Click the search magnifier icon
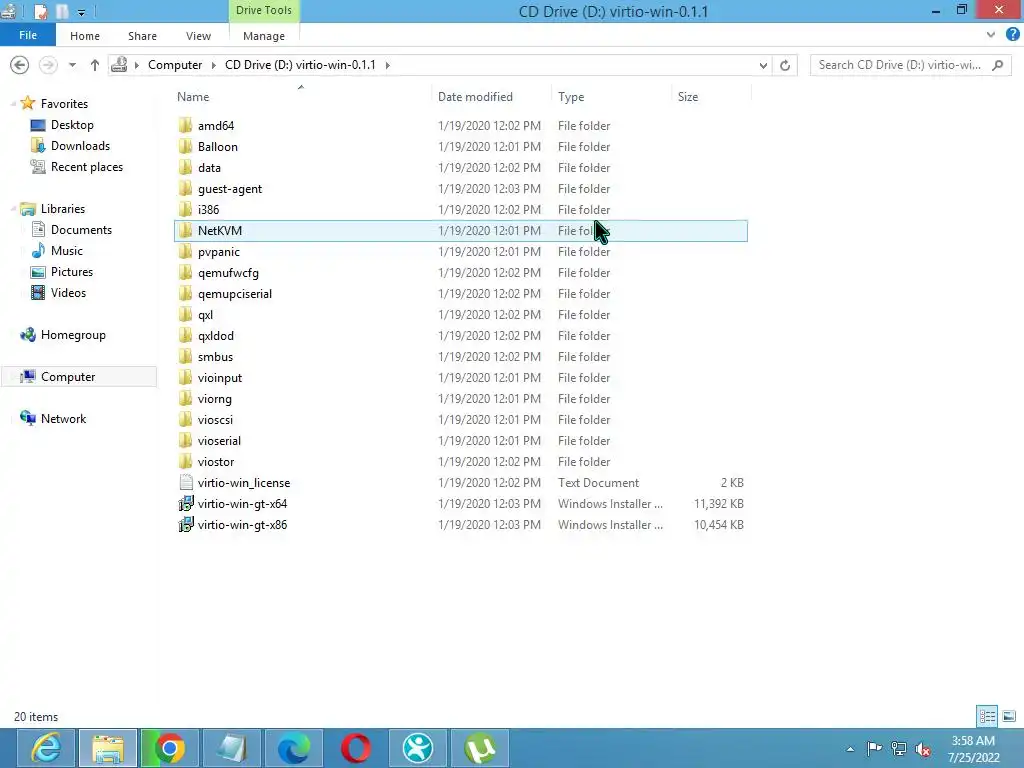 point(997,65)
